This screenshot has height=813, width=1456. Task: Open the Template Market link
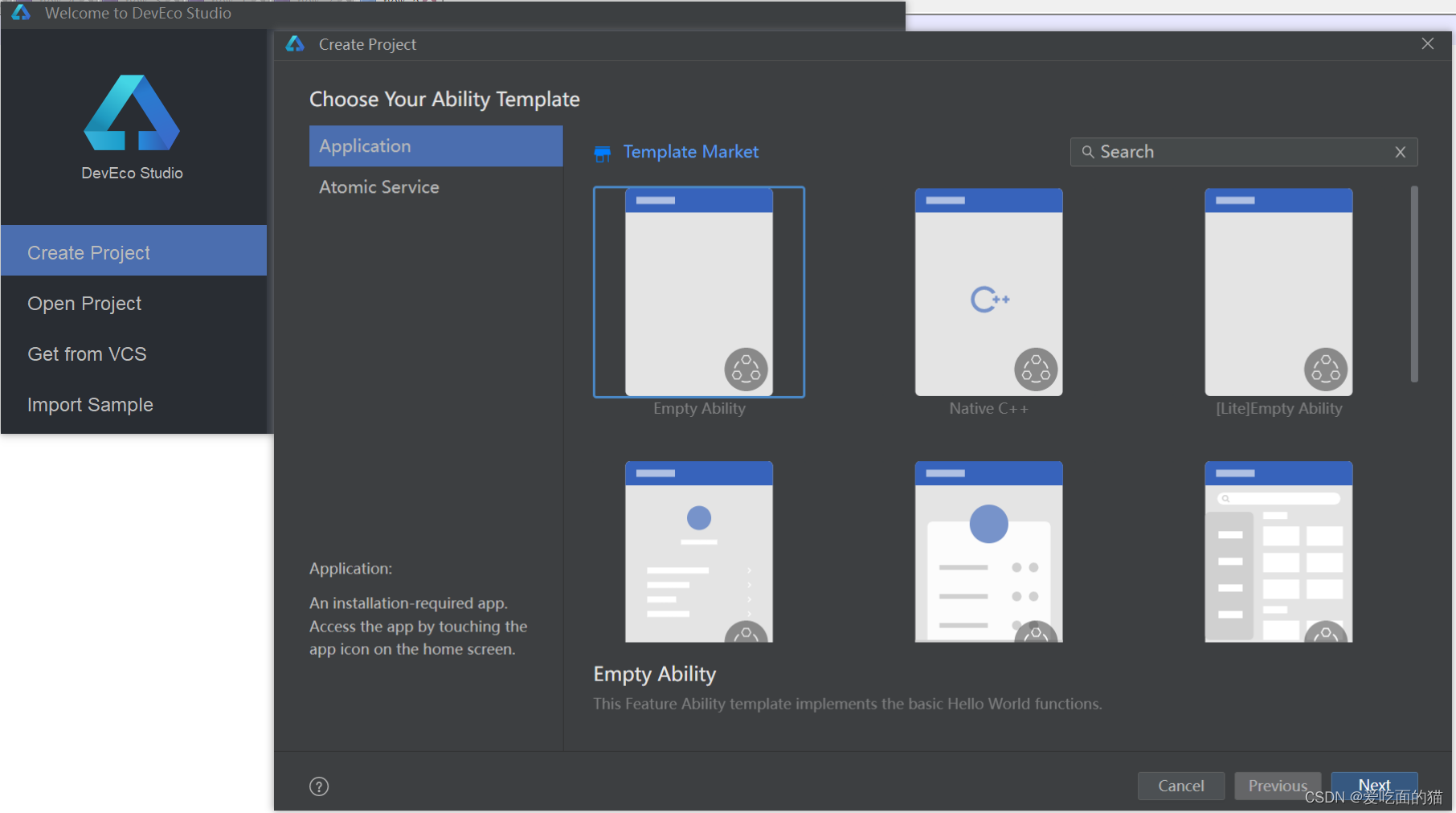(691, 152)
